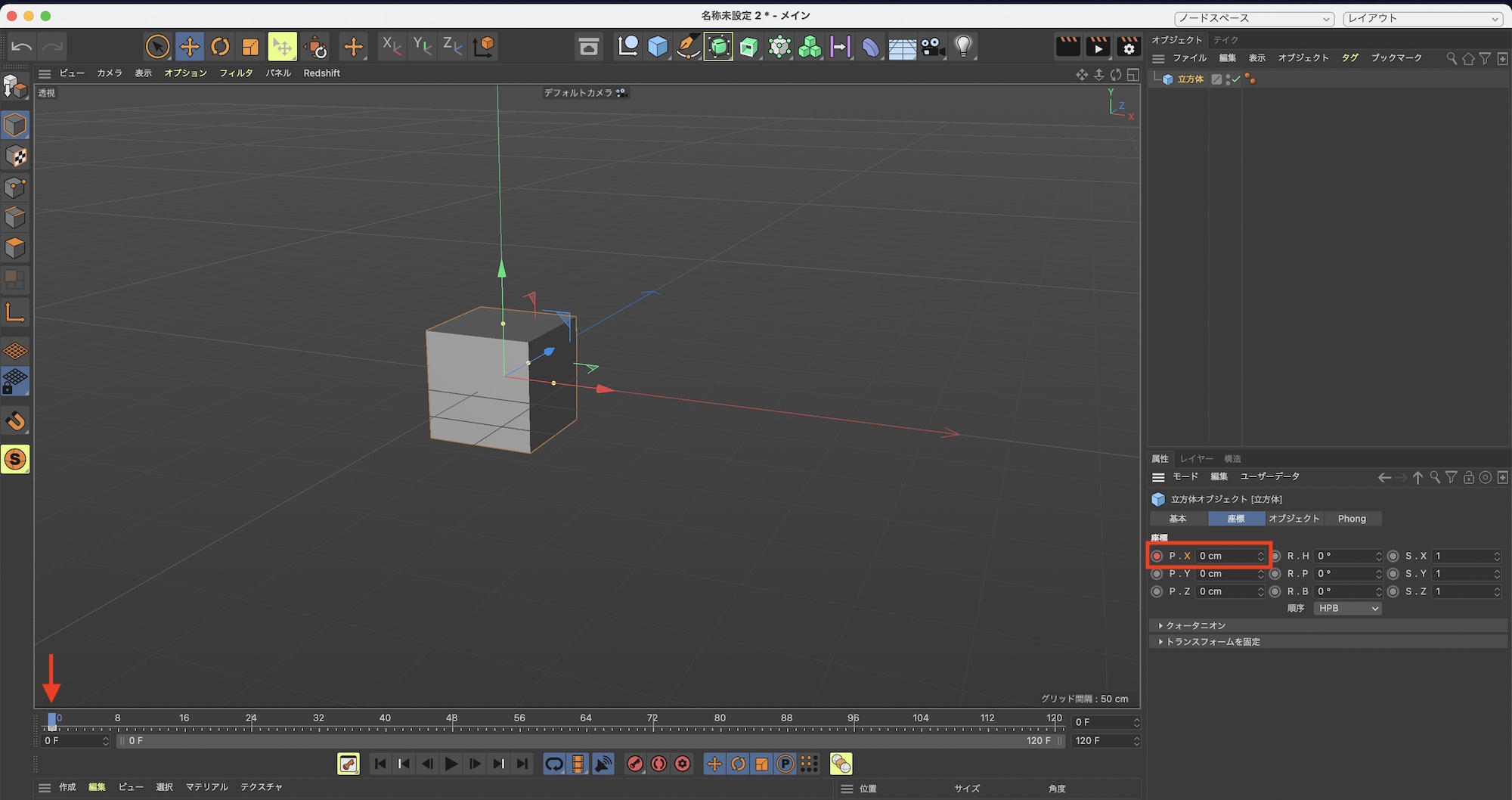Toggle sound playback speaker in timeline
The width and height of the screenshot is (1512, 800).
pos(603,764)
